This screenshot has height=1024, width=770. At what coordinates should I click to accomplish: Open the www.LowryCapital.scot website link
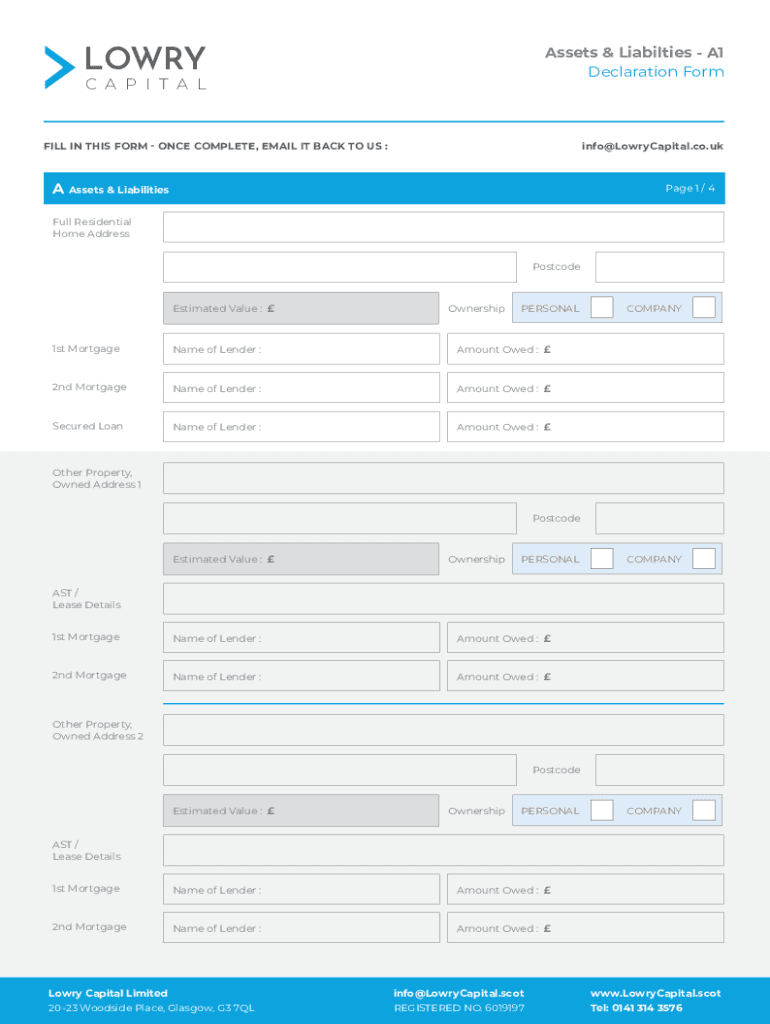point(655,993)
